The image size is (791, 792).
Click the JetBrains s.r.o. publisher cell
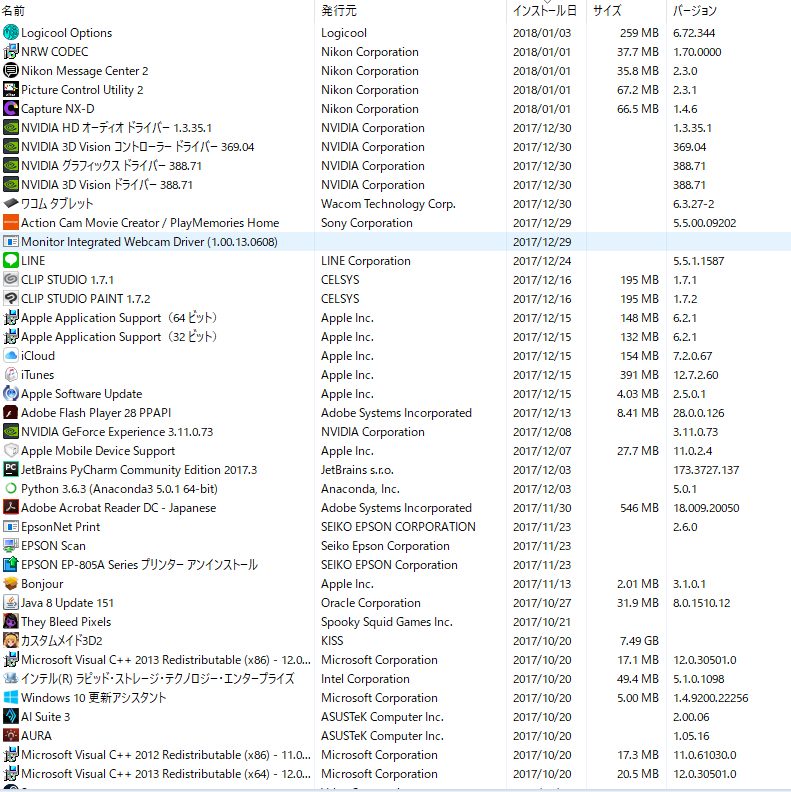357,470
